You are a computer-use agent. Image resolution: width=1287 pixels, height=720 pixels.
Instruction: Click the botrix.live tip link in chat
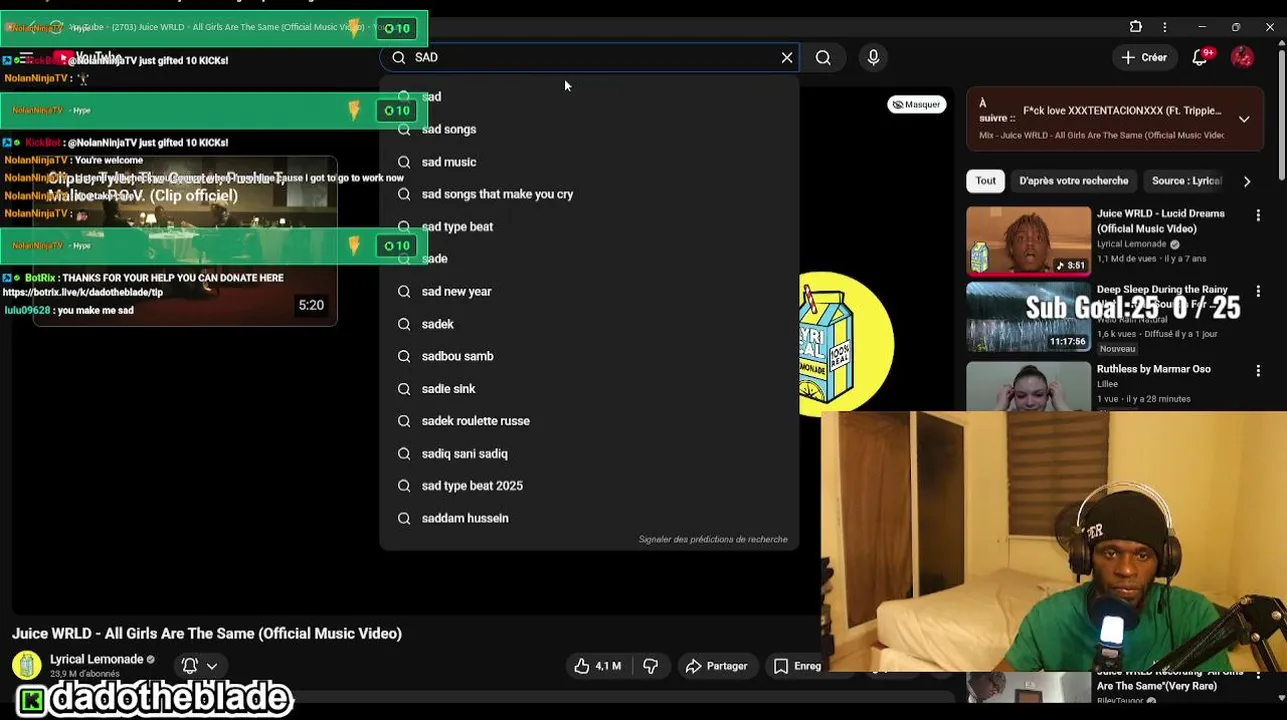[82, 292]
